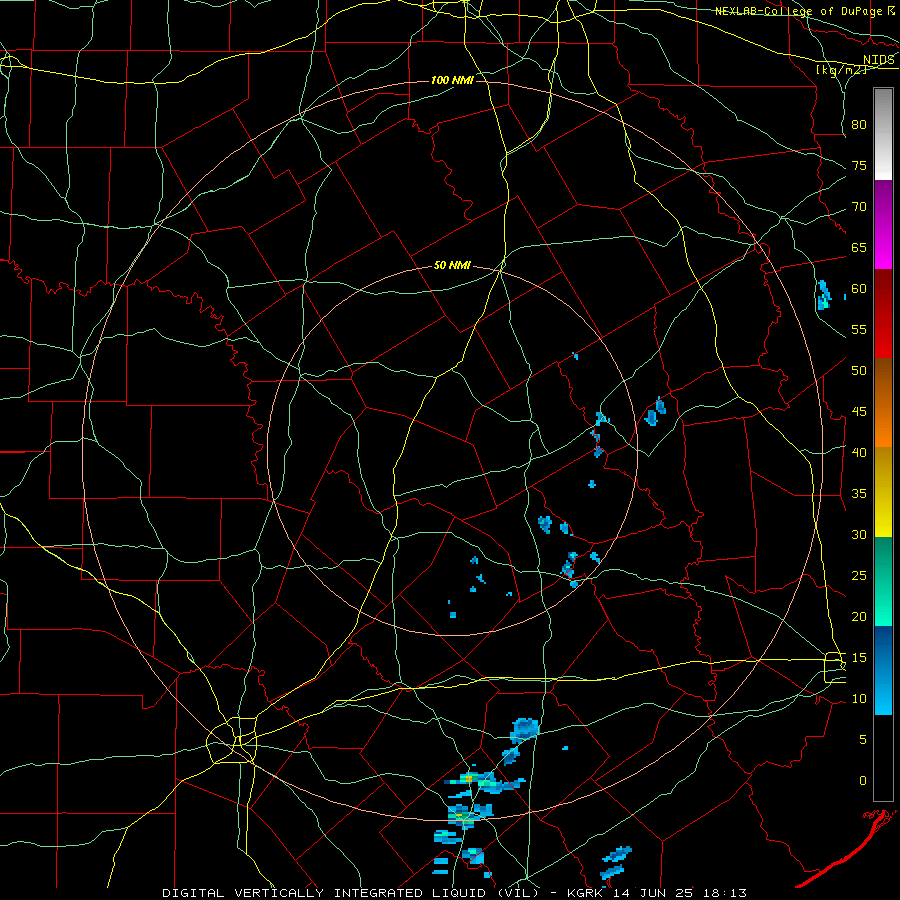This screenshot has height=900, width=900.
Task: Click the scale value 60
Action: pyautogui.click(x=859, y=289)
